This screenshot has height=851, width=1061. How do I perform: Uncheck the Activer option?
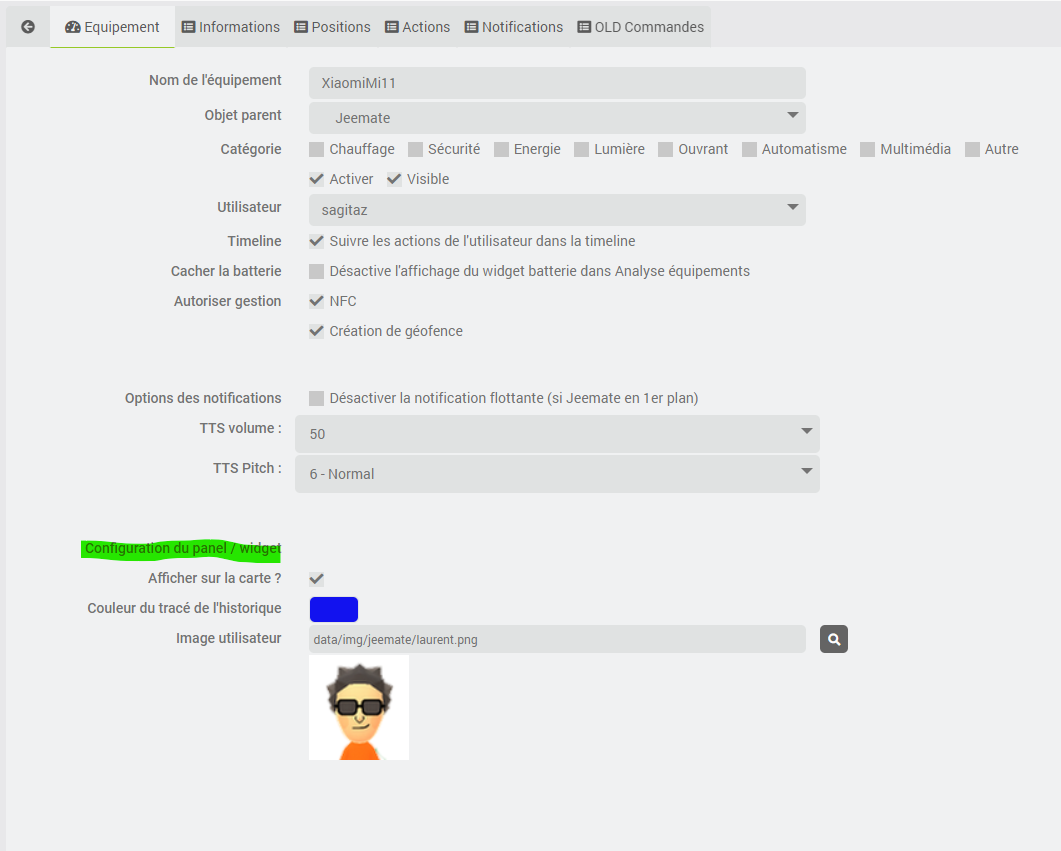click(x=316, y=178)
